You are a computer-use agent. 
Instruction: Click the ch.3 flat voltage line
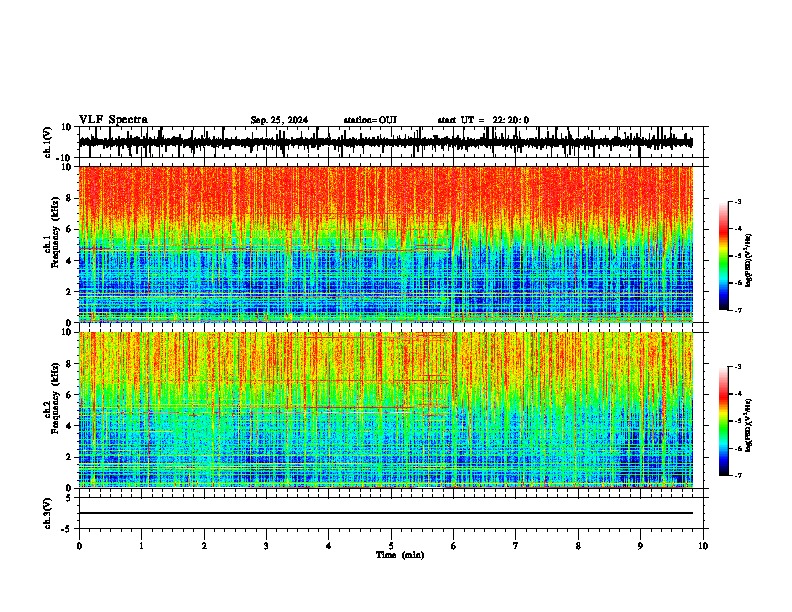386,513
